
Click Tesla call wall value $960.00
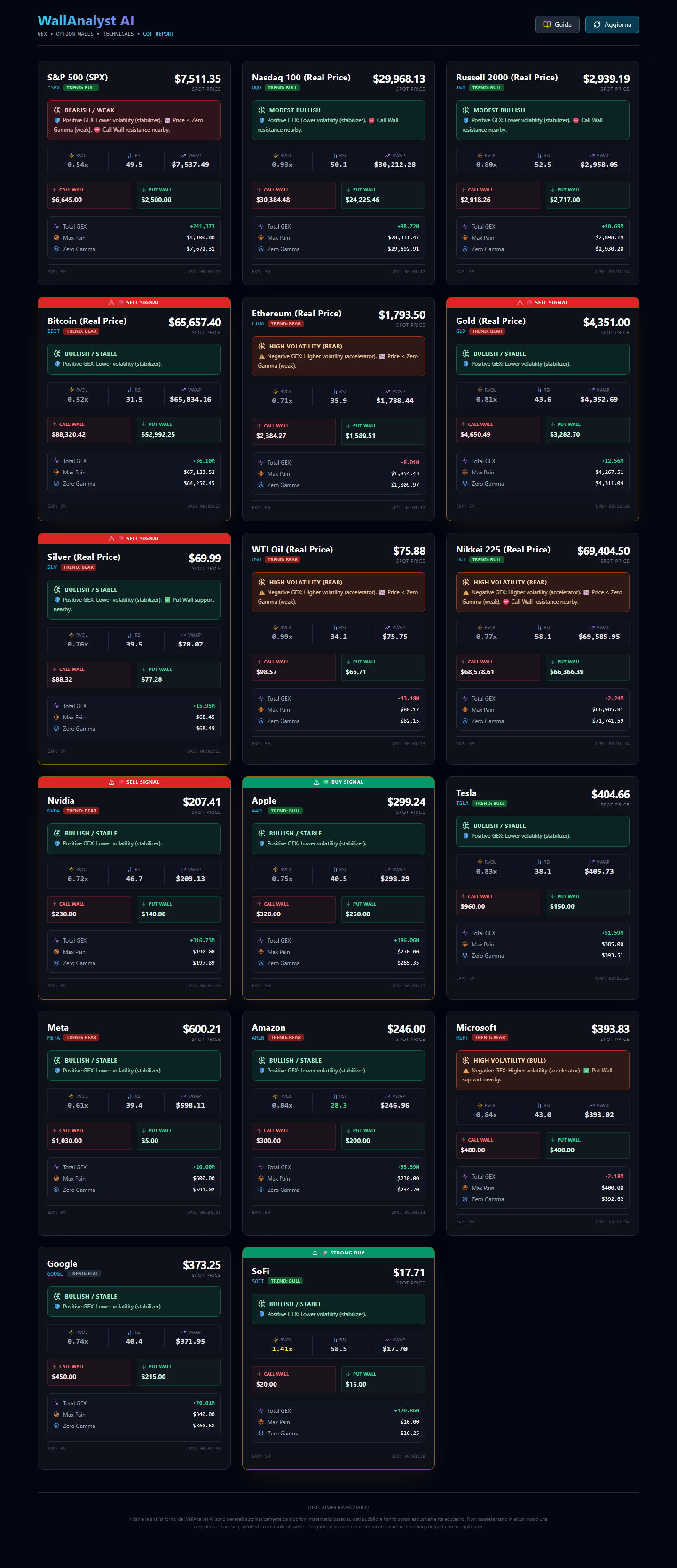click(x=472, y=906)
